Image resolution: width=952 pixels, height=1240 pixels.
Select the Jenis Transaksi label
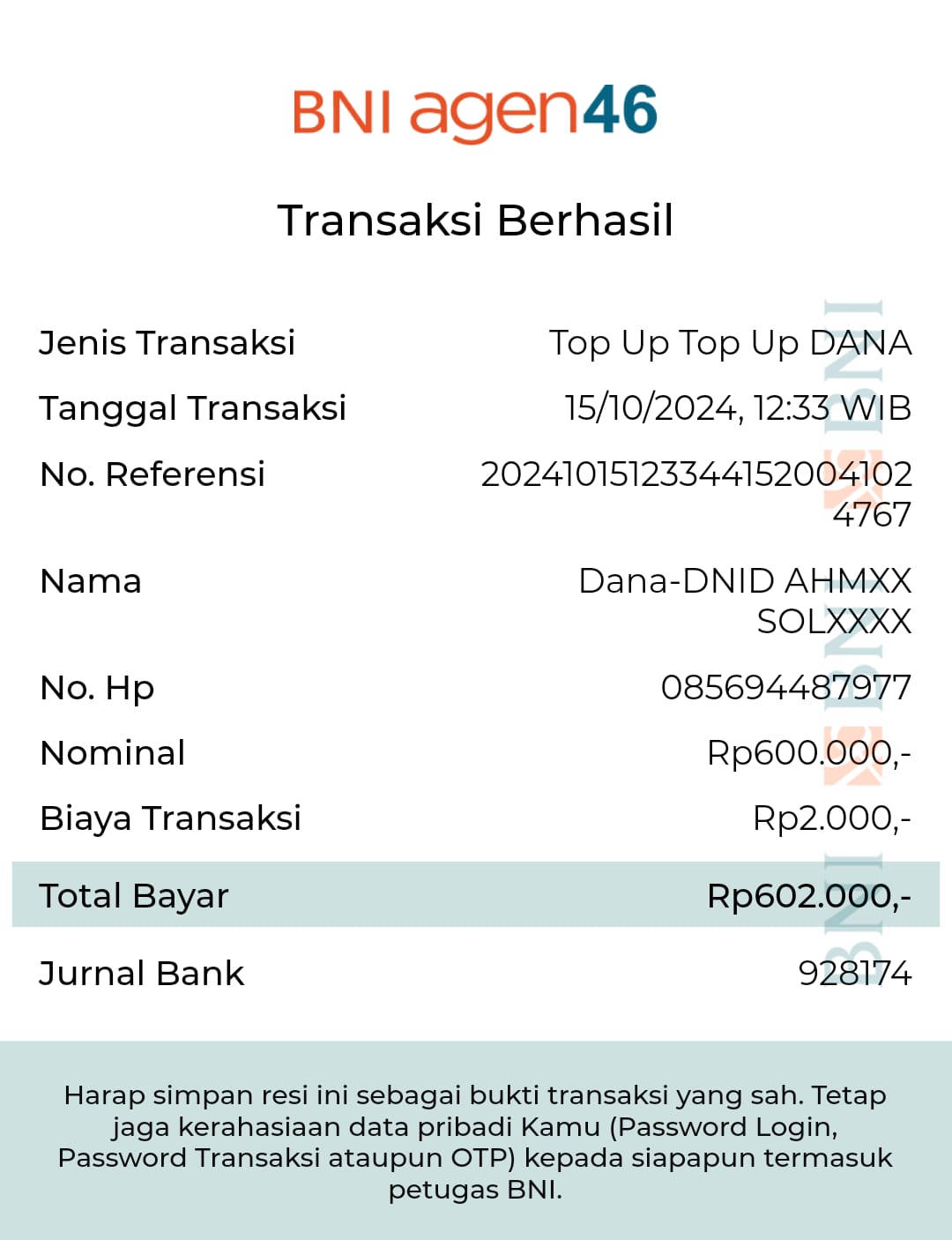pos(167,343)
